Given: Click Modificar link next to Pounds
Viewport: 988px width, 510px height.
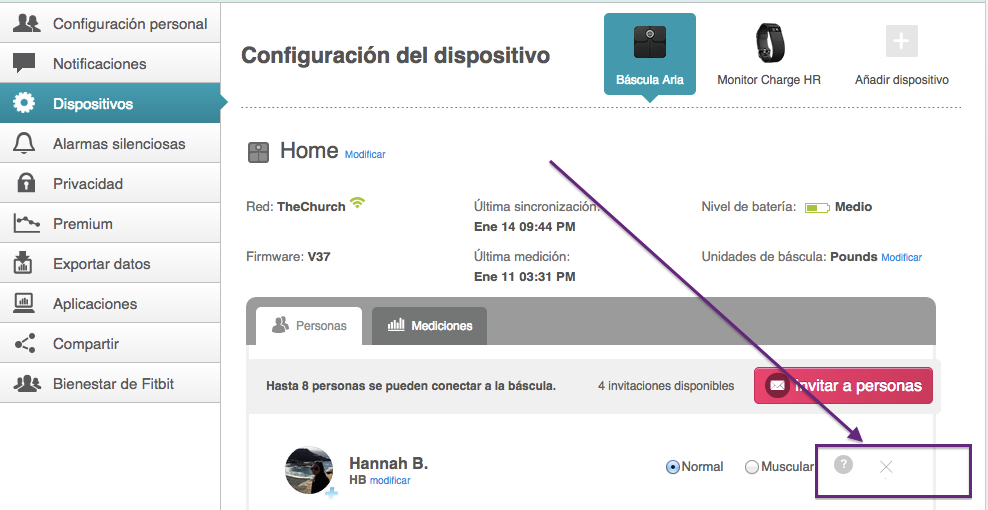Looking at the screenshot, I should [901, 258].
